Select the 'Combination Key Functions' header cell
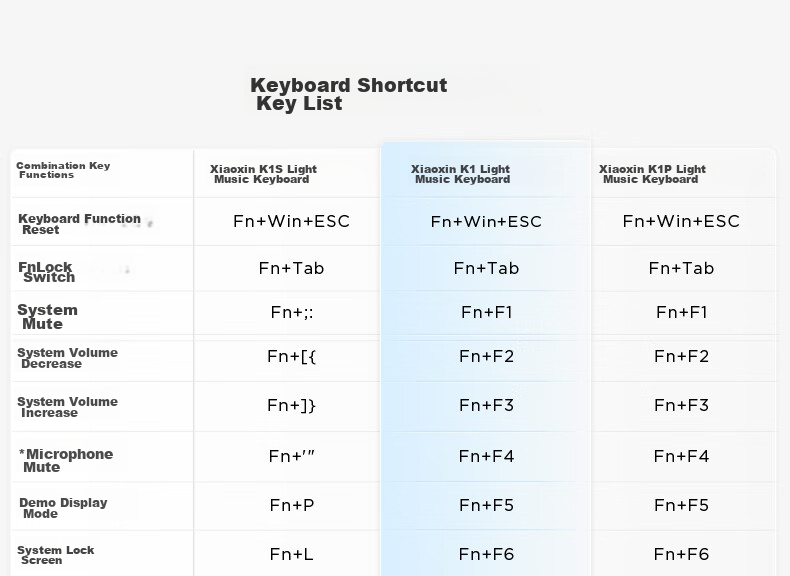Image resolution: width=790 pixels, height=576 pixels. [63, 170]
